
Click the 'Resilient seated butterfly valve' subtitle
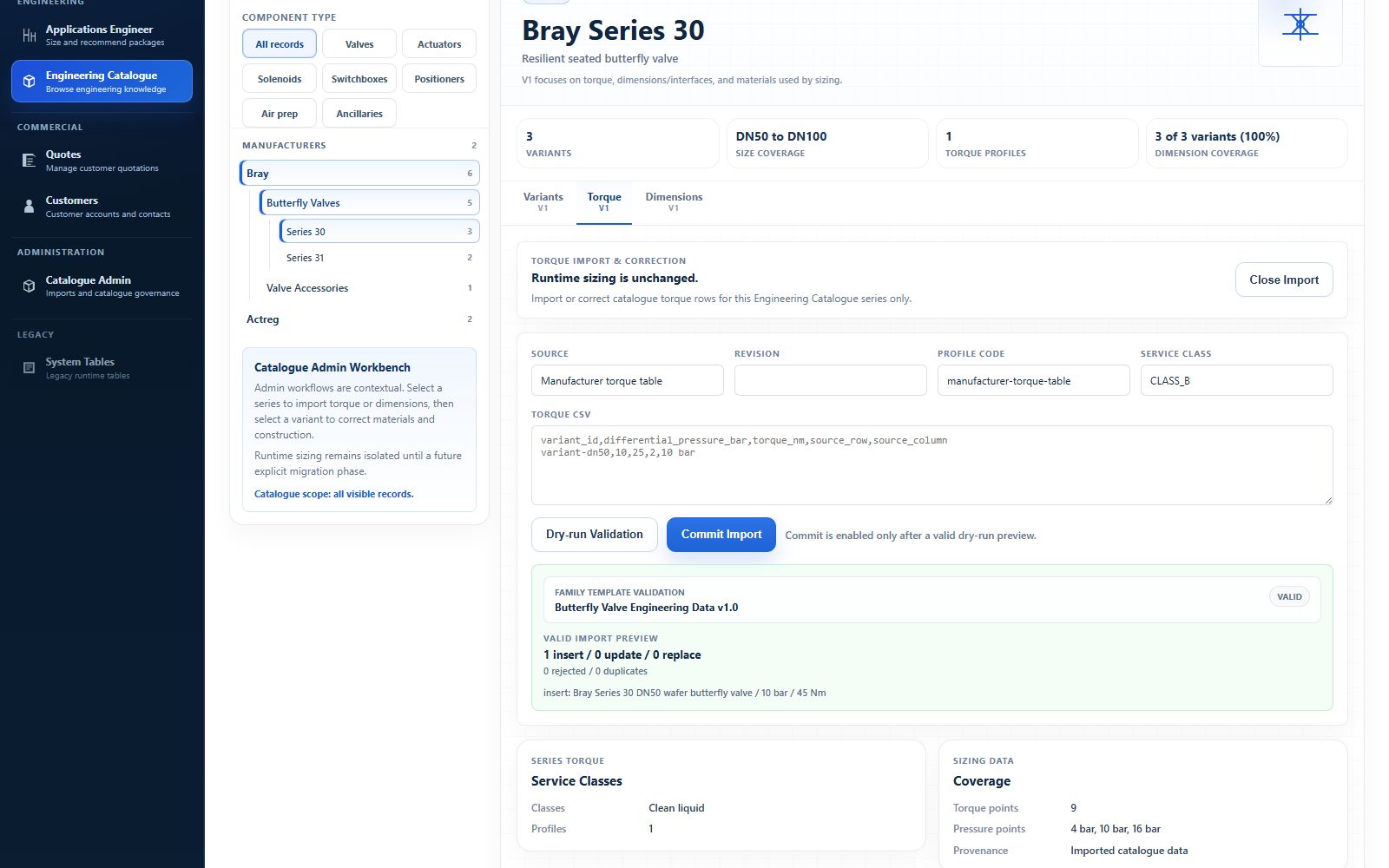(600, 59)
